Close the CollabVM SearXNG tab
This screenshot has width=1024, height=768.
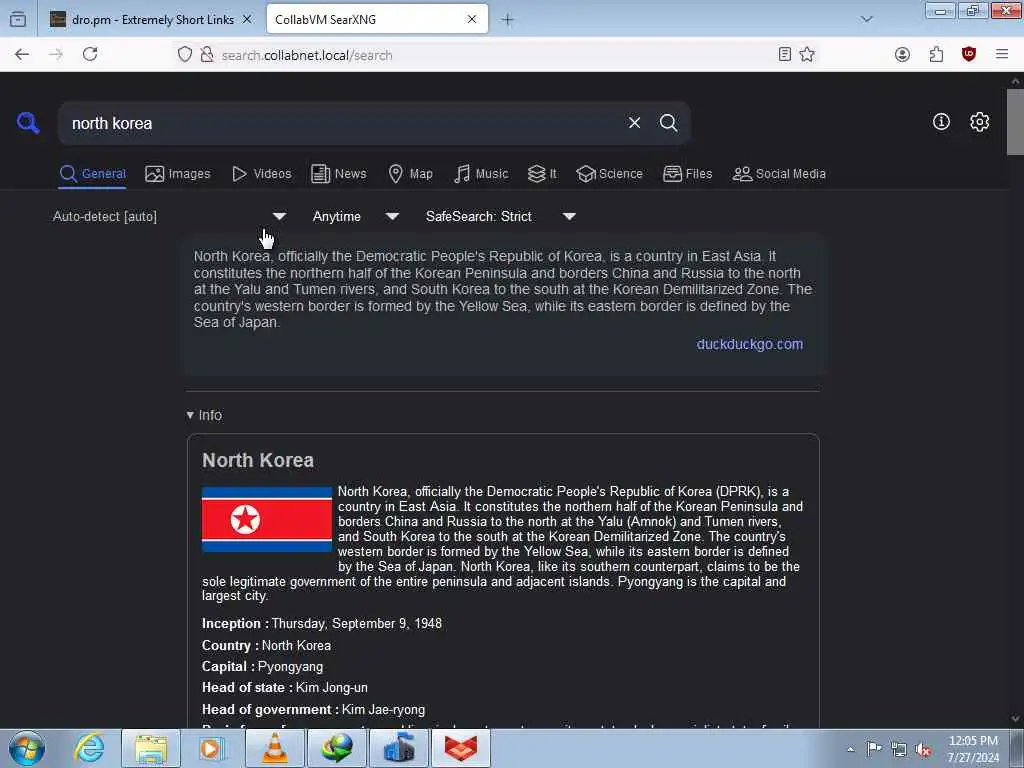(x=472, y=20)
